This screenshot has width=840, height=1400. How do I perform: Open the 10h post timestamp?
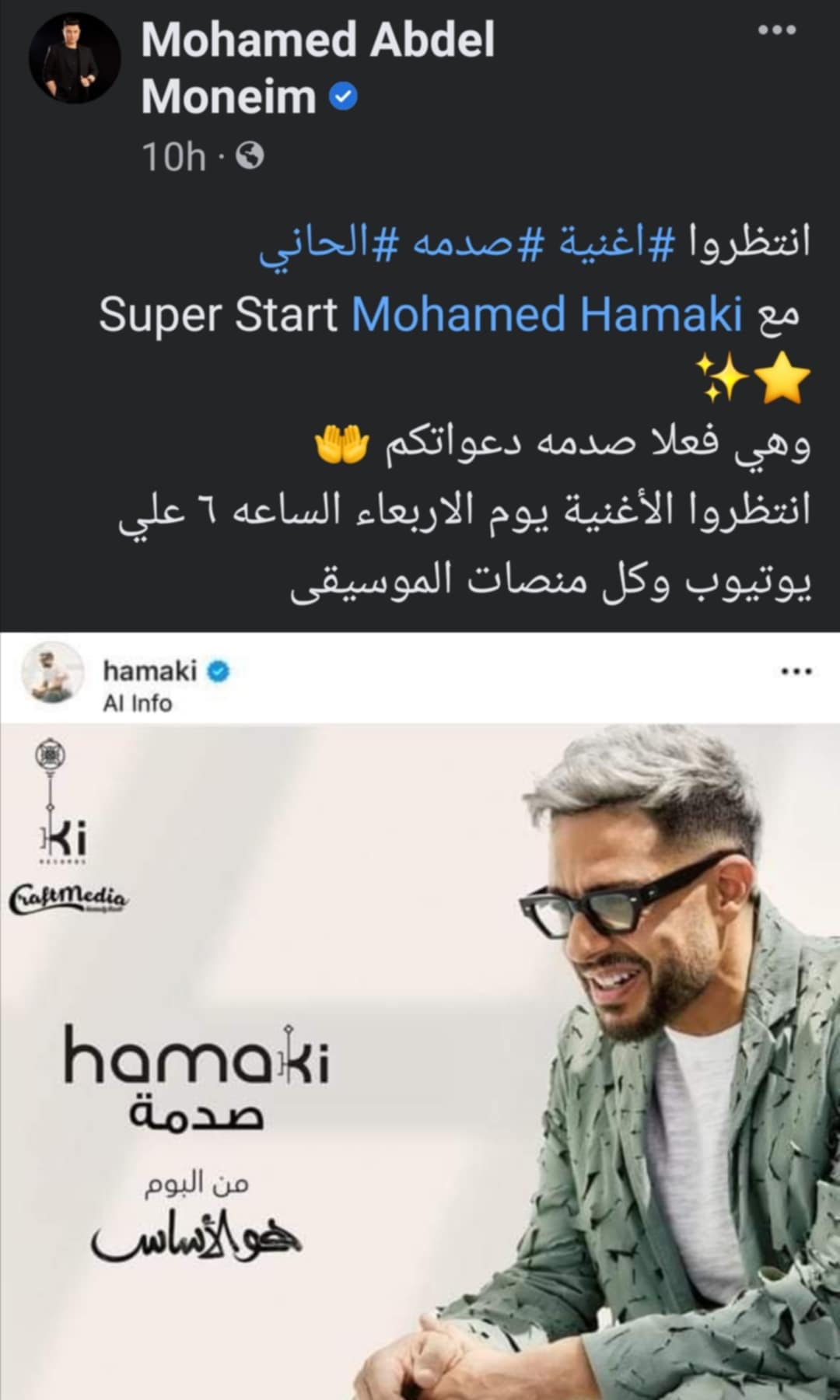[x=173, y=156]
